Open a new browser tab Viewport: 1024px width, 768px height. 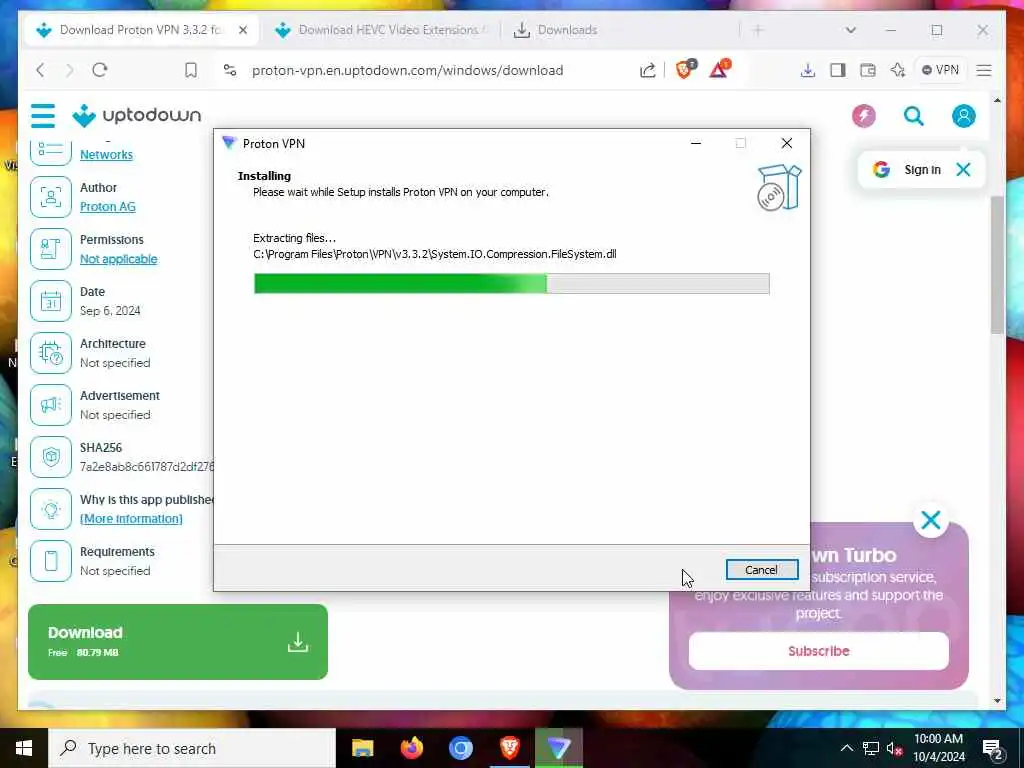758,30
